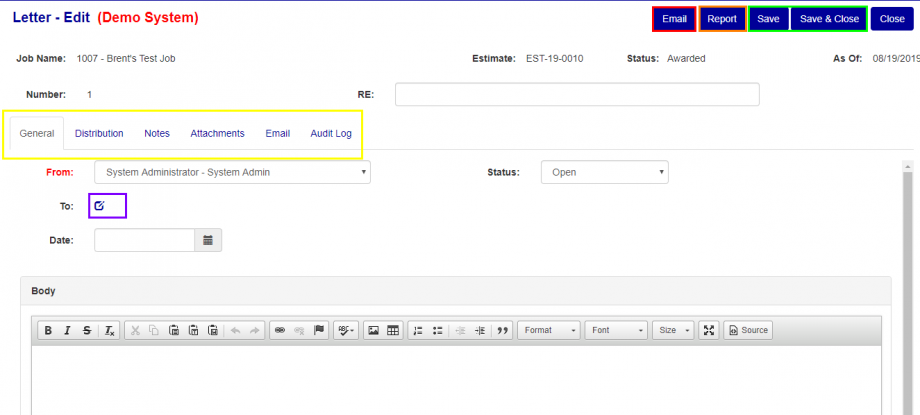Screen dimensions: 920x415
Task: Apply italic formatting in Body editor
Action: tap(67, 330)
